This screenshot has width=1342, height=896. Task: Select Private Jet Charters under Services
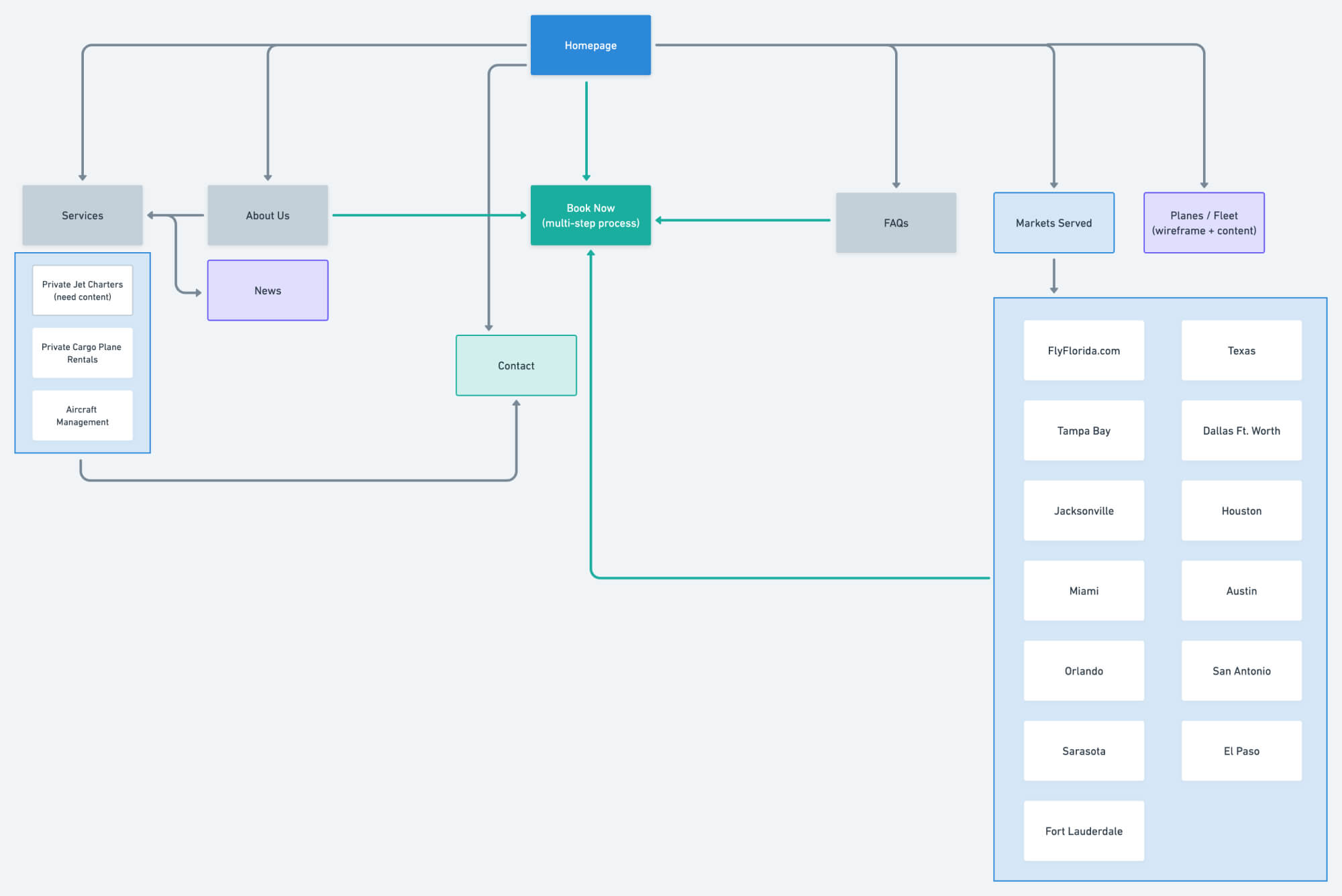tap(82, 290)
